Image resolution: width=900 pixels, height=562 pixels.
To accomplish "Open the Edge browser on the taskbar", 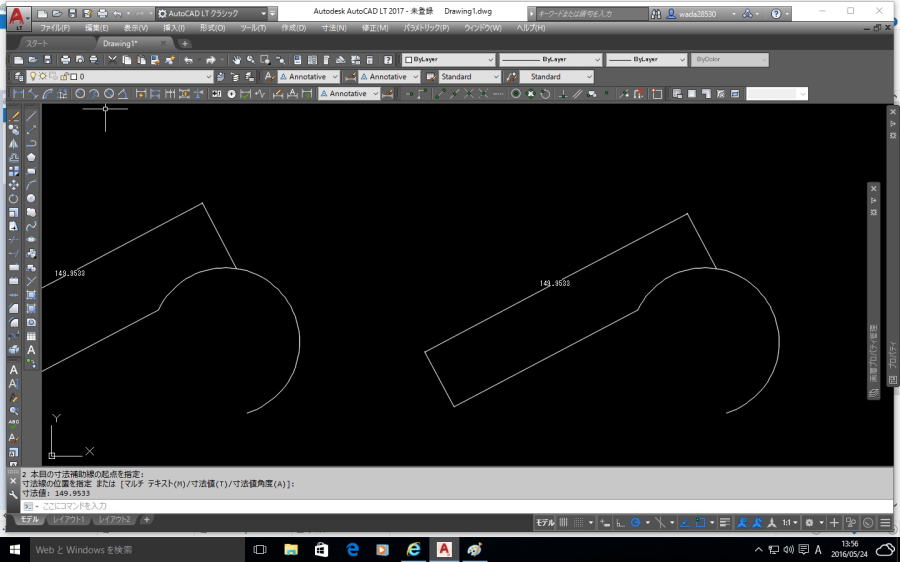I will coord(352,549).
